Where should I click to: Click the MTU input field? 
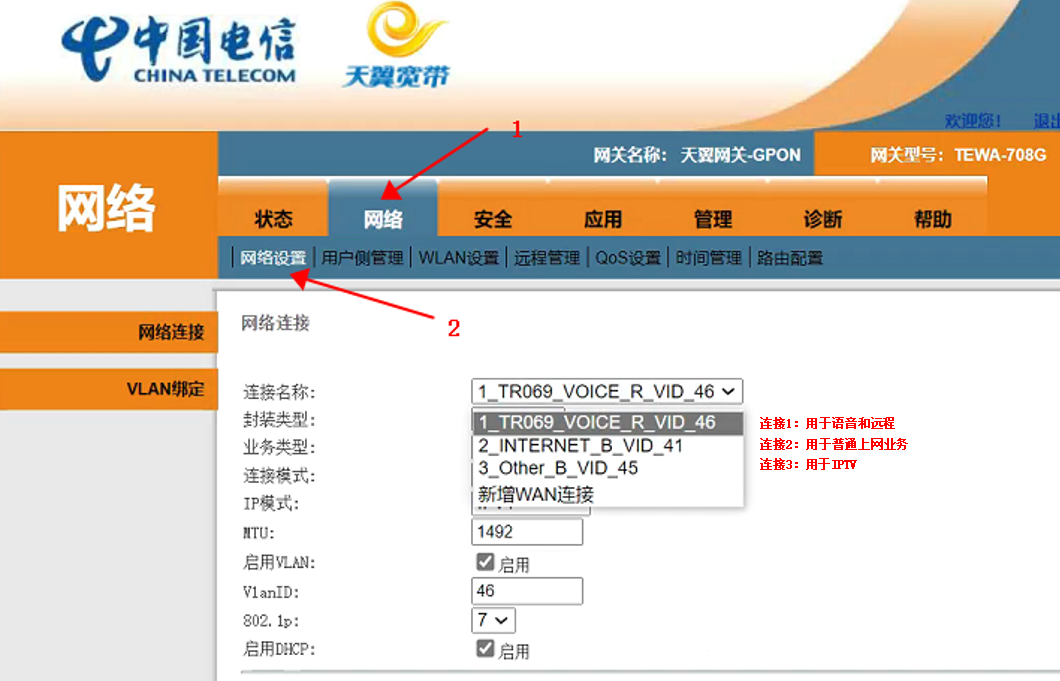(x=526, y=531)
